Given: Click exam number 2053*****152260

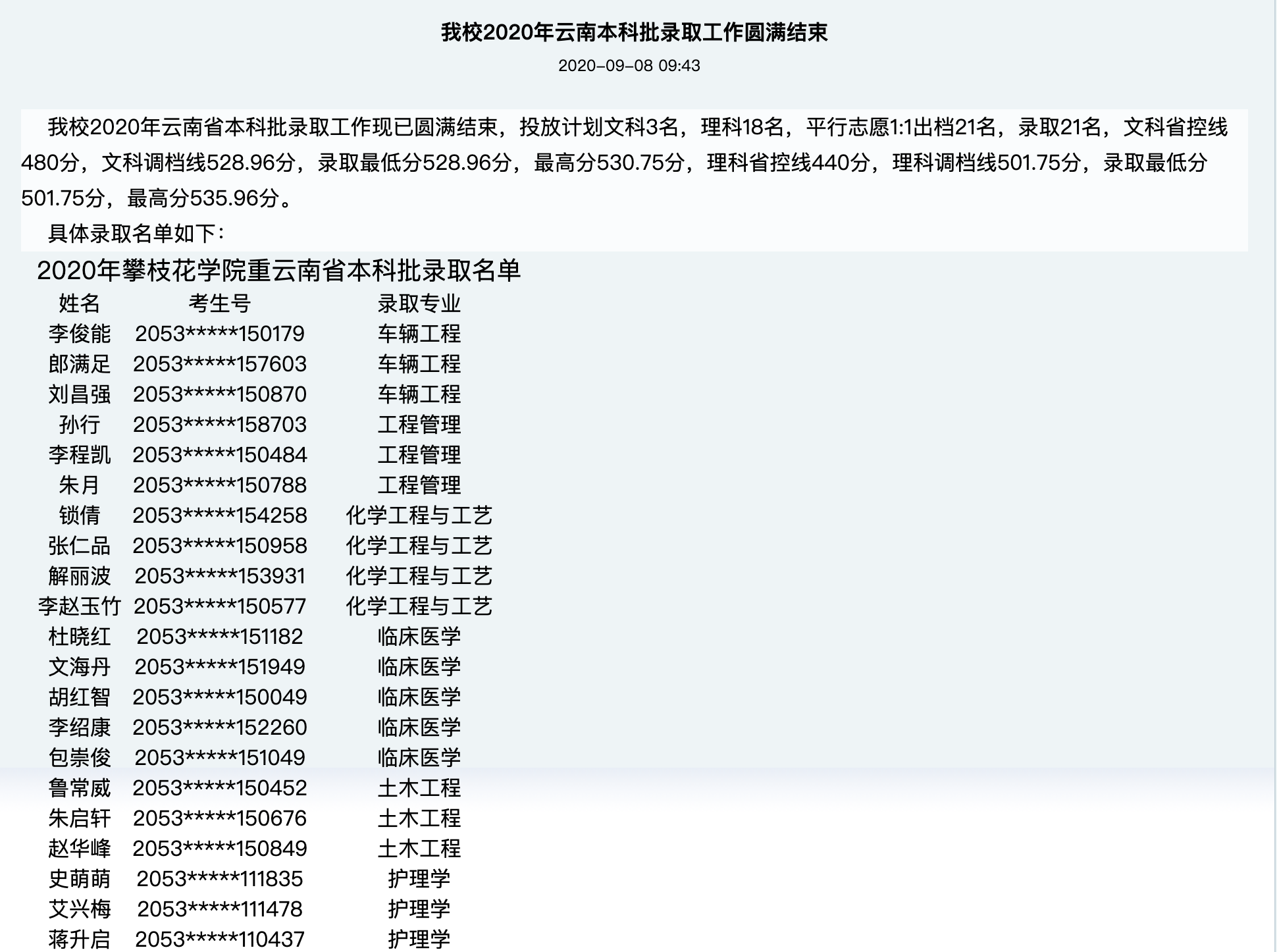Looking at the screenshot, I should [220, 727].
